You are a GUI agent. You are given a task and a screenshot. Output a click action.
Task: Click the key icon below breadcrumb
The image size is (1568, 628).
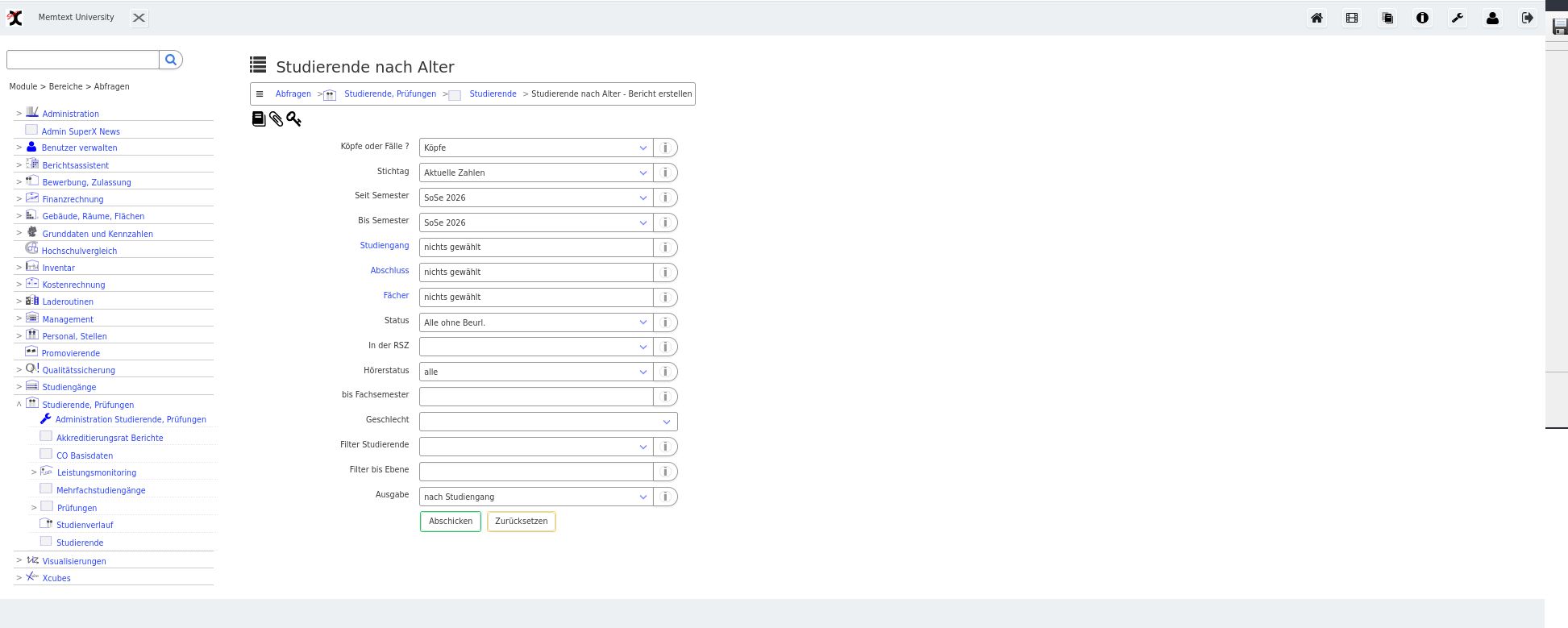coord(293,119)
